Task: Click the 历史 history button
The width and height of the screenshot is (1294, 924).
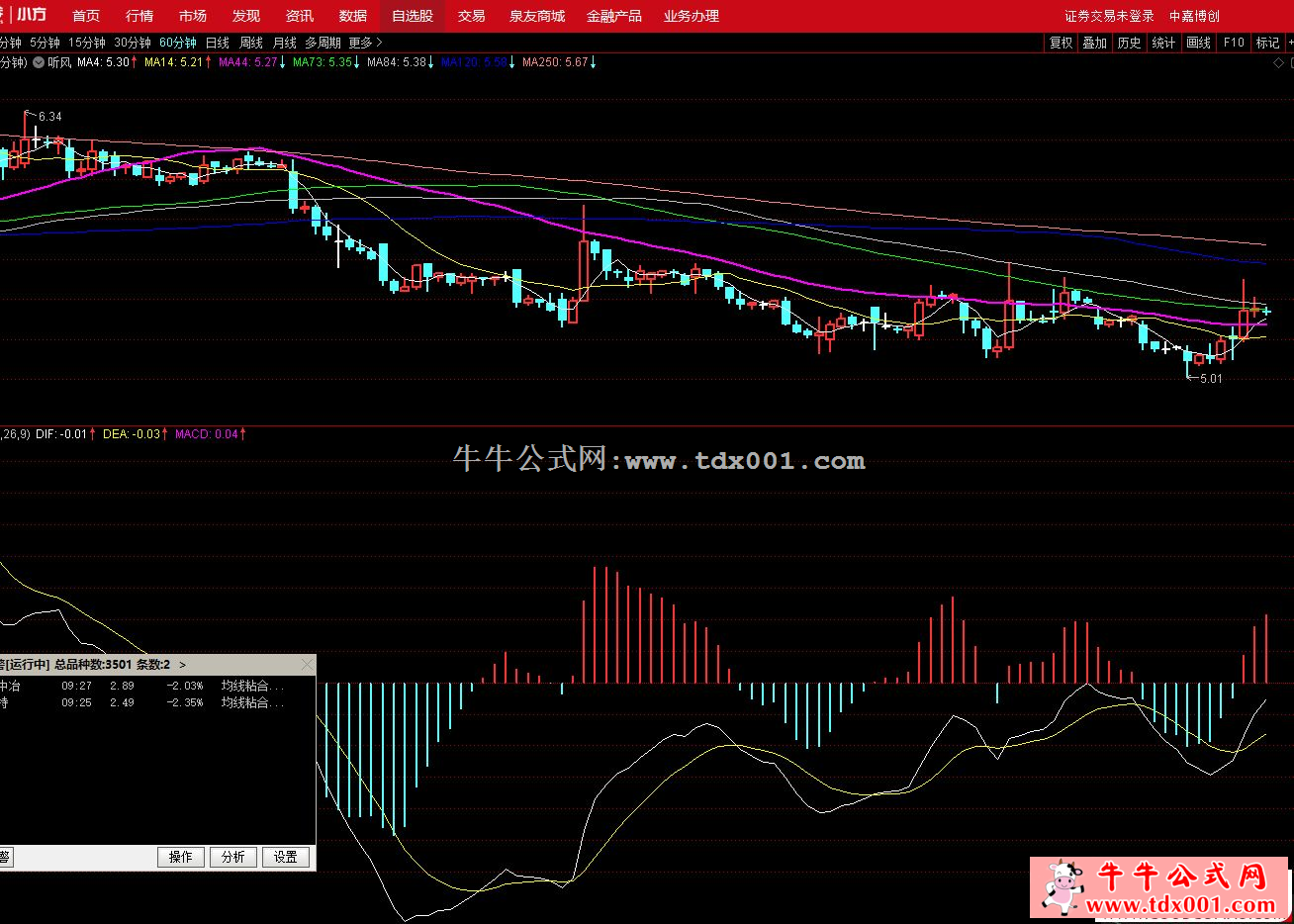Action: coord(1130,43)
